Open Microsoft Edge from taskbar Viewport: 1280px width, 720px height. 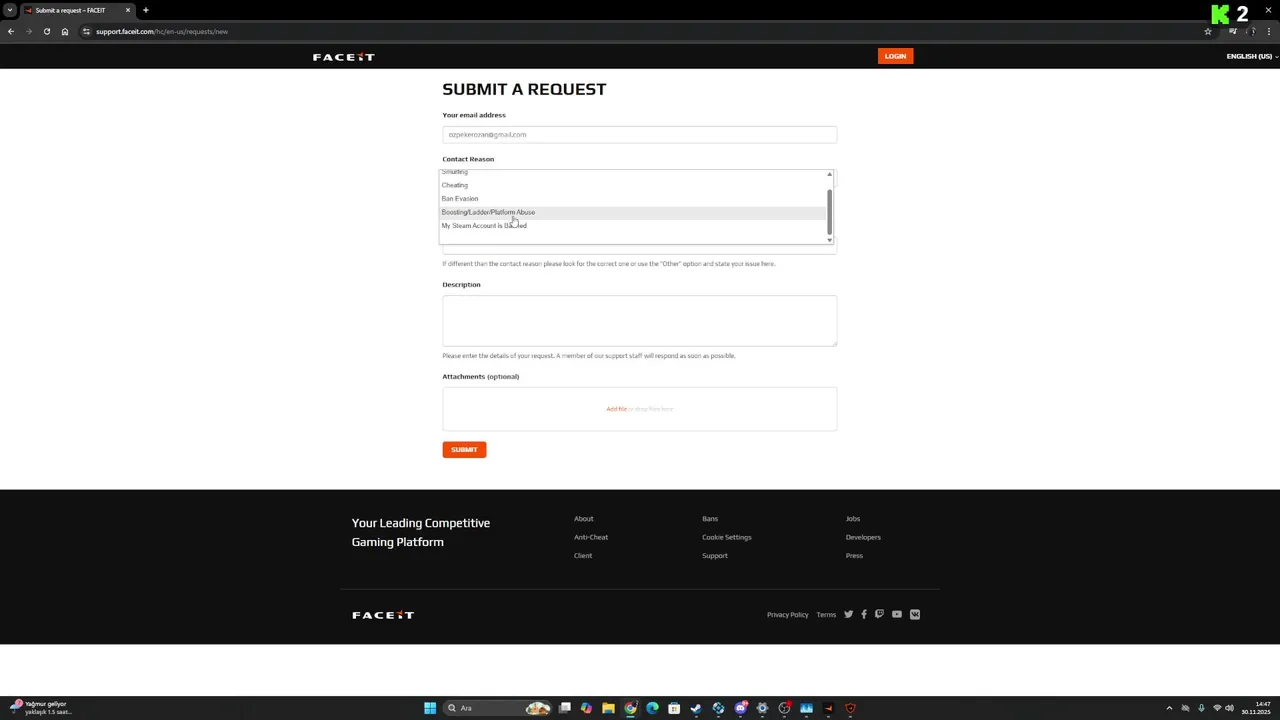pyautogui.click(x=652, y=708)
